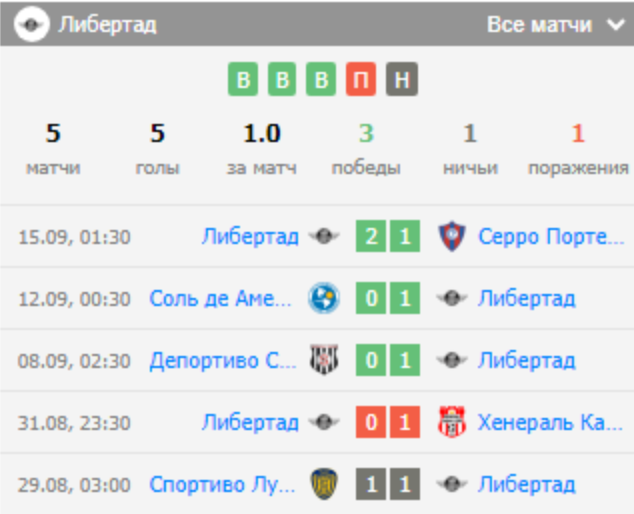634x514 pixels.
Task: Click the 1:1 score of the 29.08 match
Action: (388, 484)
